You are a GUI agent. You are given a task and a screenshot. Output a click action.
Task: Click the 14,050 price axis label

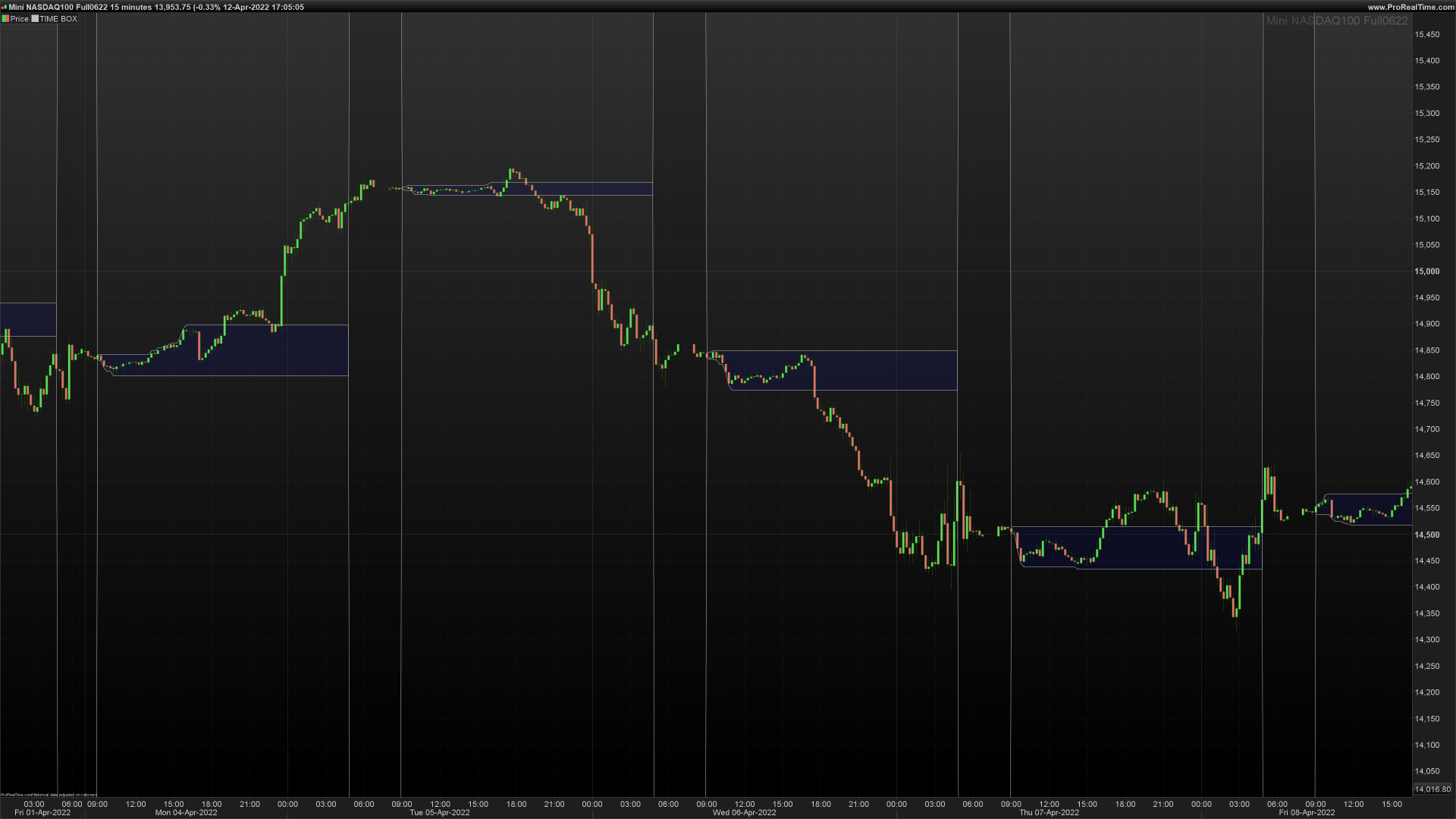coord(1426,772)
